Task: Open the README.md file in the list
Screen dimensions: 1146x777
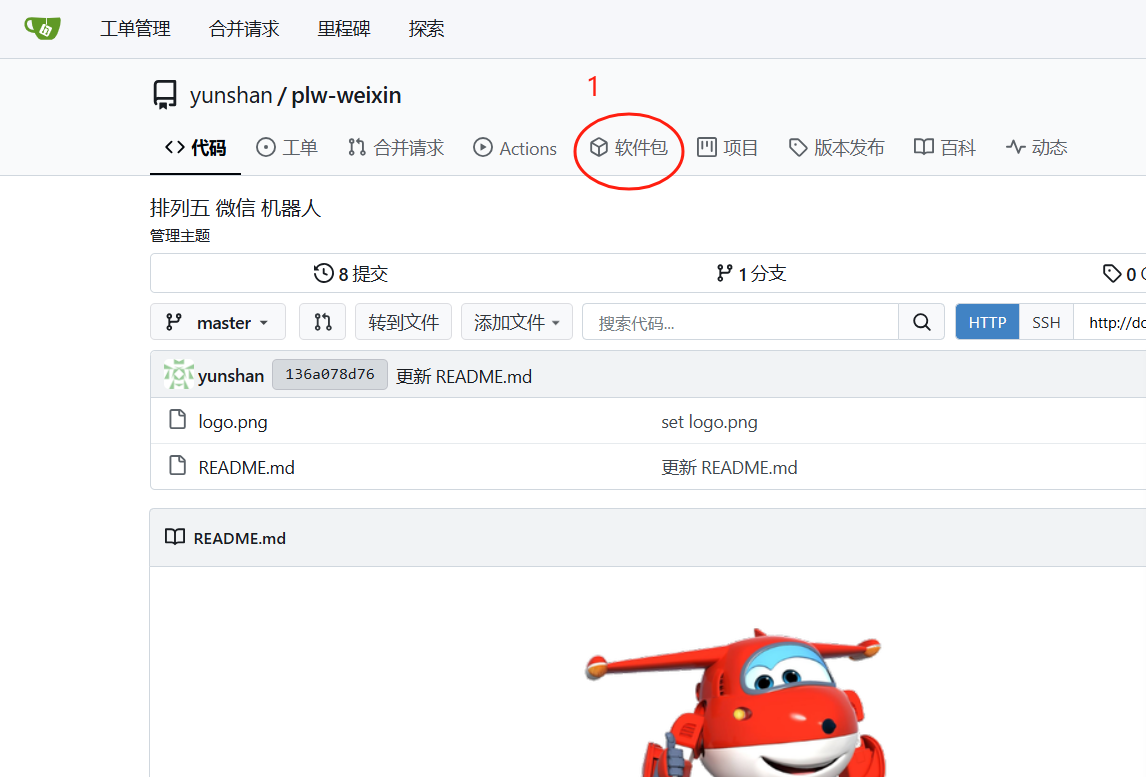Action: click(x=246, y=467)
